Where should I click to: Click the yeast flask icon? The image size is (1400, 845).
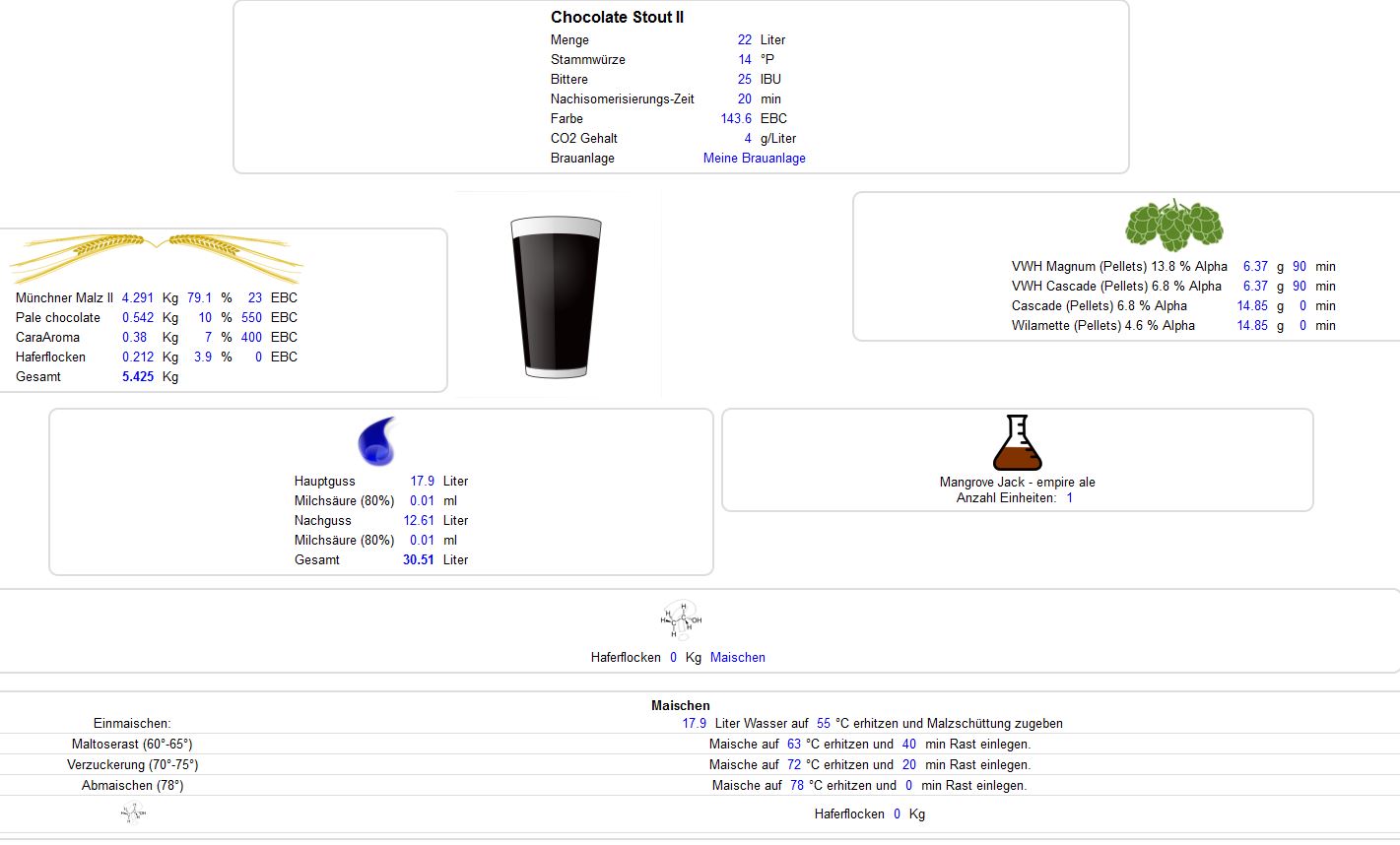tap(1017, 443)
